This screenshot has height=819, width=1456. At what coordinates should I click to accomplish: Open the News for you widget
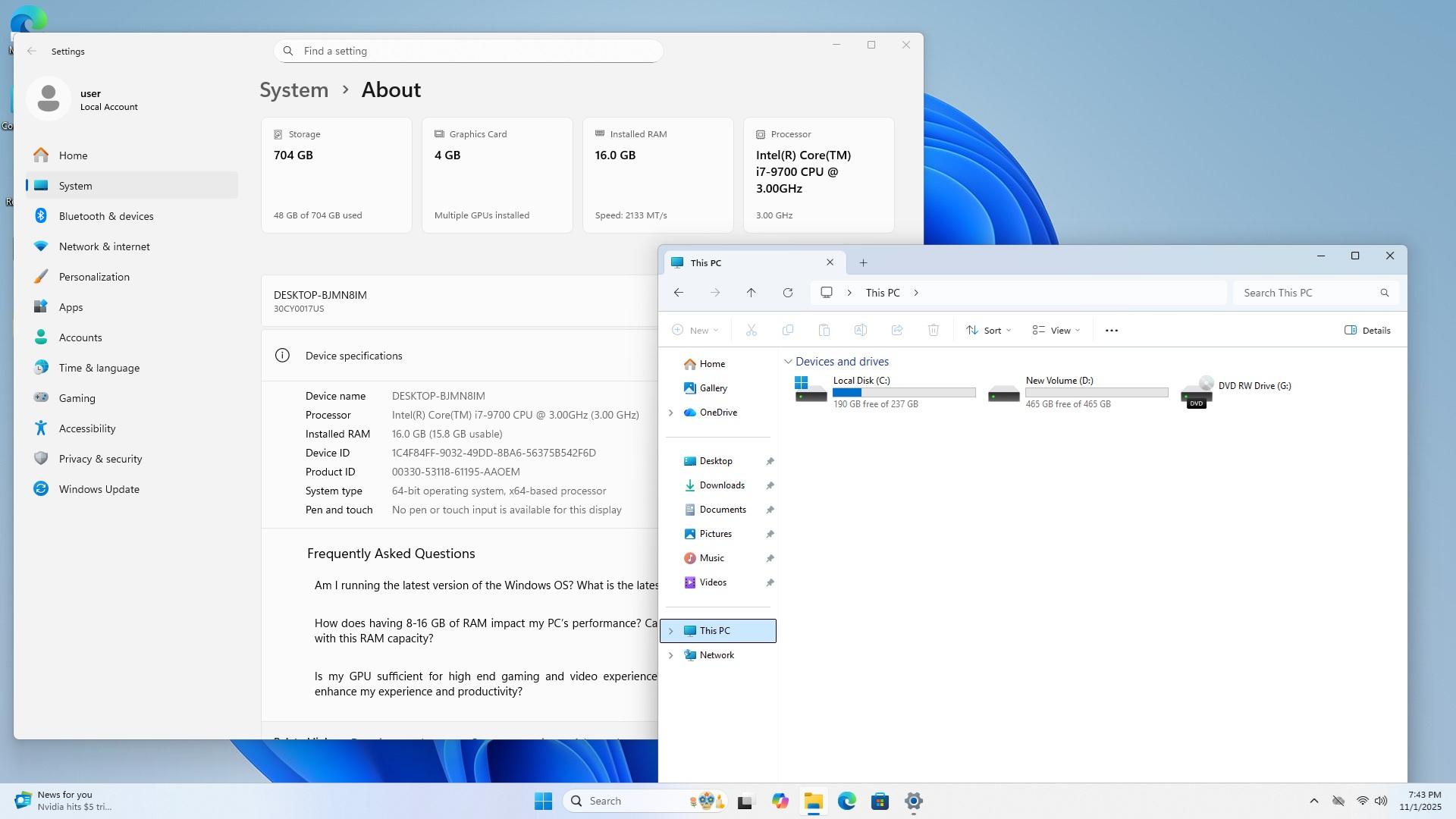click(x=64, y=801)
